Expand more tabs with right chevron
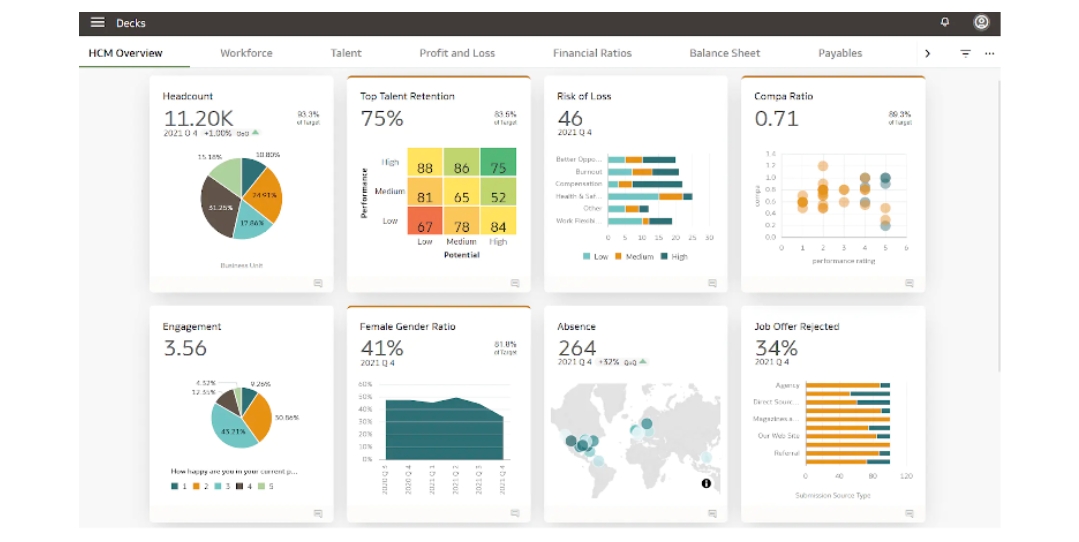 pos(927,54)
